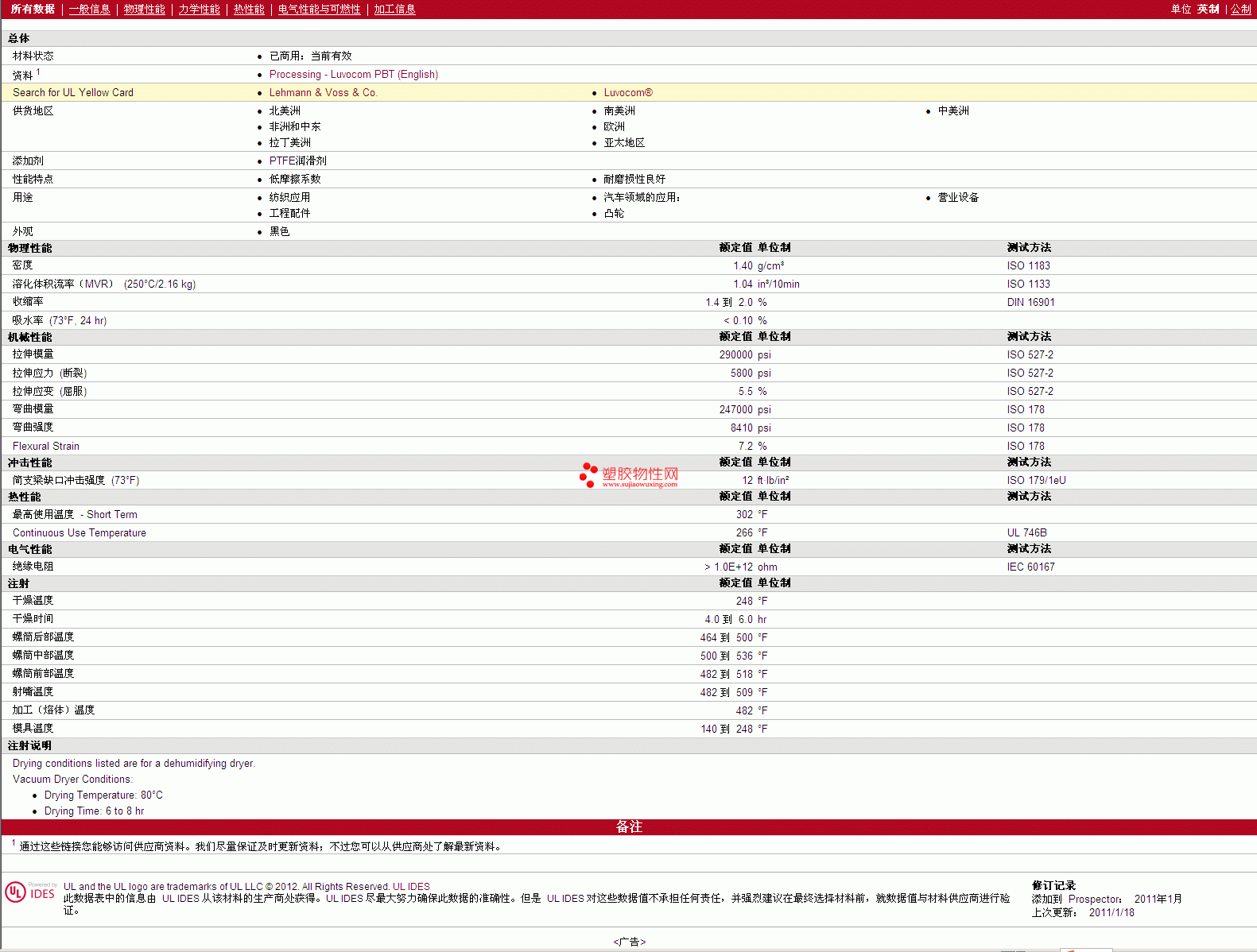The image size is (1257, 952).
Task: Click Search for UL Yellow Card
Action: (x=73, y=93)
